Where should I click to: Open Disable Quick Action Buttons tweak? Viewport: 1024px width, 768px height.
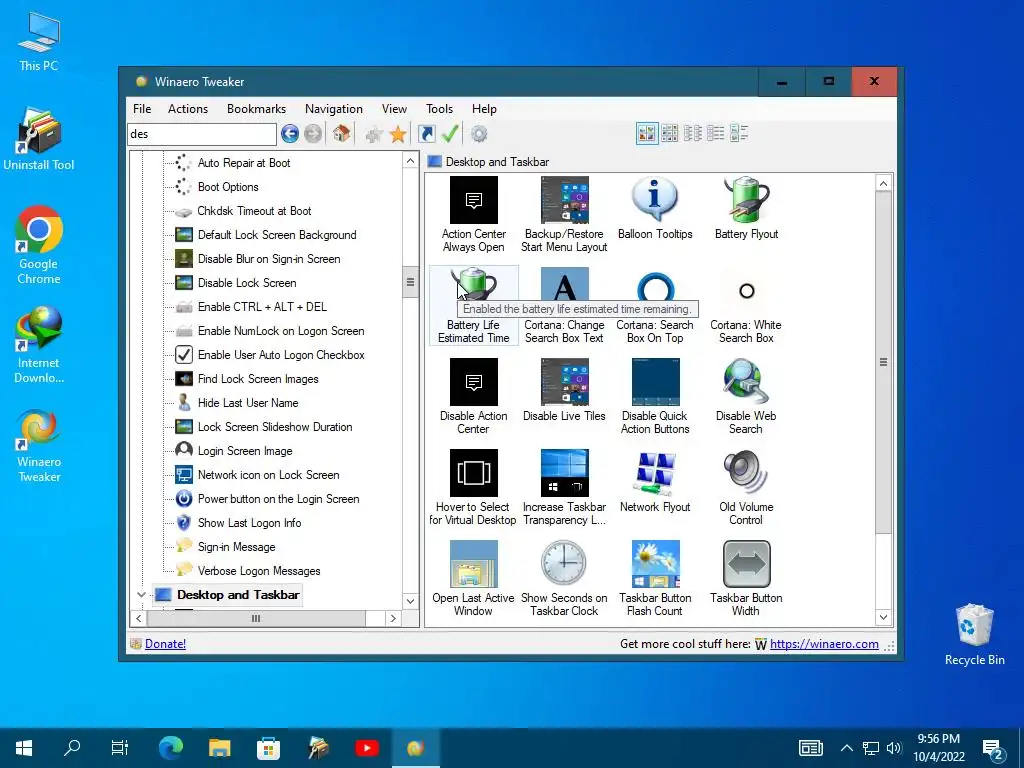655,396
